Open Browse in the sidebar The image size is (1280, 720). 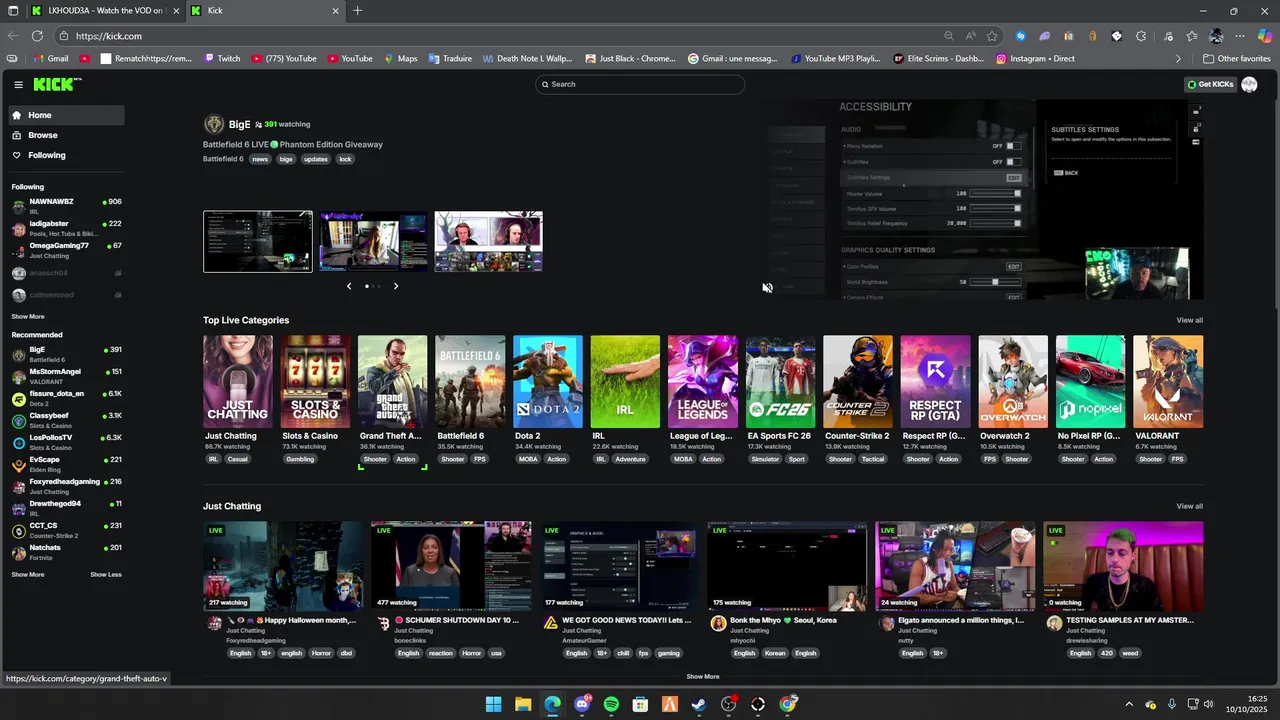67,135
